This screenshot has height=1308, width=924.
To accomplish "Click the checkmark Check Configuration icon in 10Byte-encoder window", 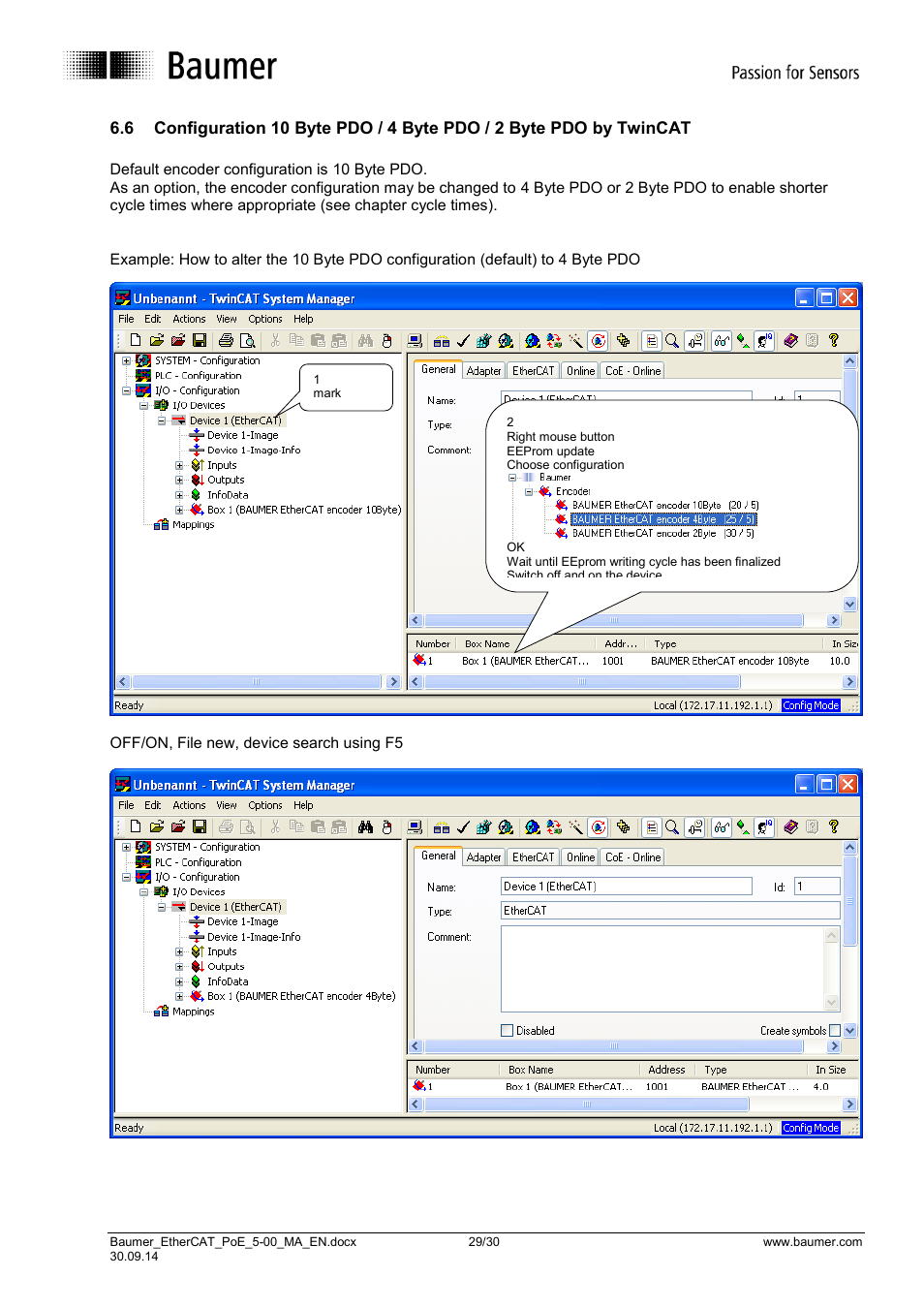I will click(463, 340).
